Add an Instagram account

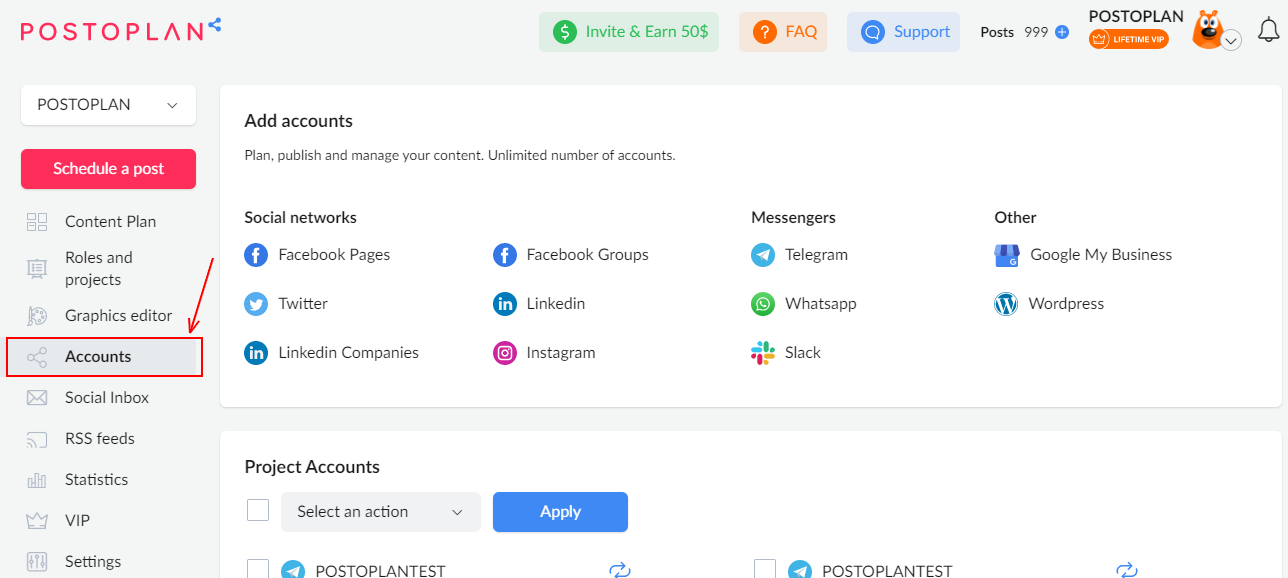pyautogui.click(x=544, y=353)
